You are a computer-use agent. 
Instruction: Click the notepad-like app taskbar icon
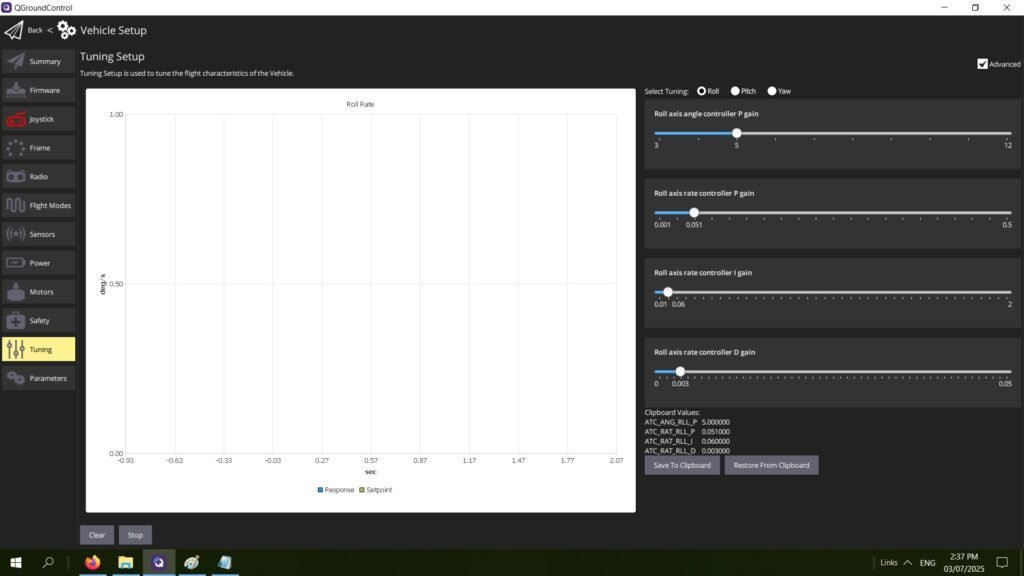coord(224,562)
